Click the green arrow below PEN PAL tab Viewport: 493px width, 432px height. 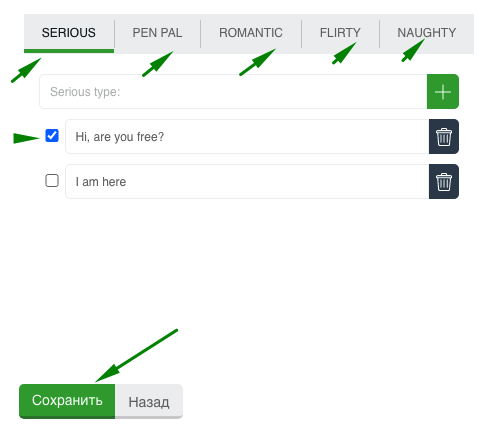click(158, 64)
